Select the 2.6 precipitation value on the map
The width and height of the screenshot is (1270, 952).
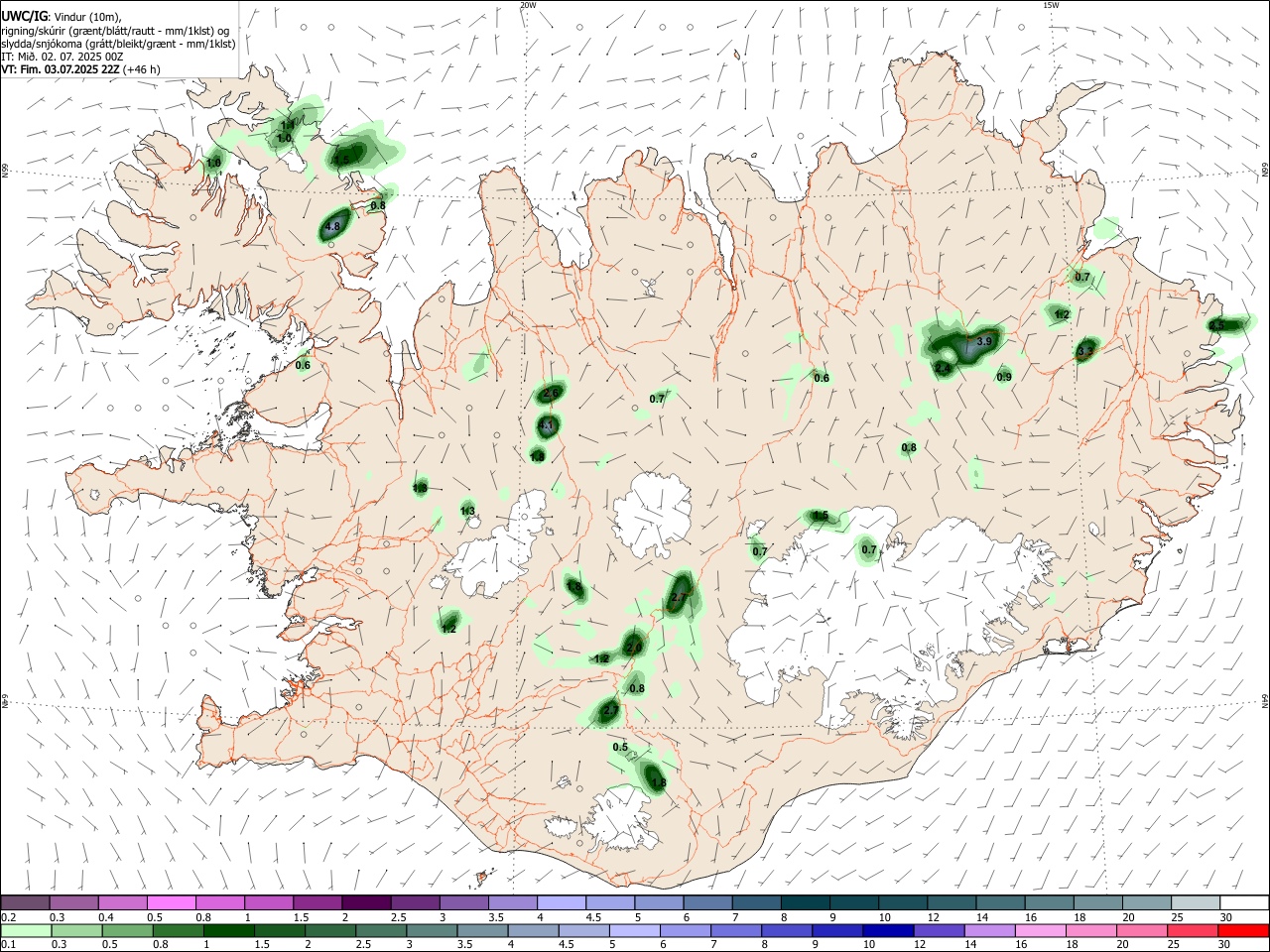pos(552,393)
